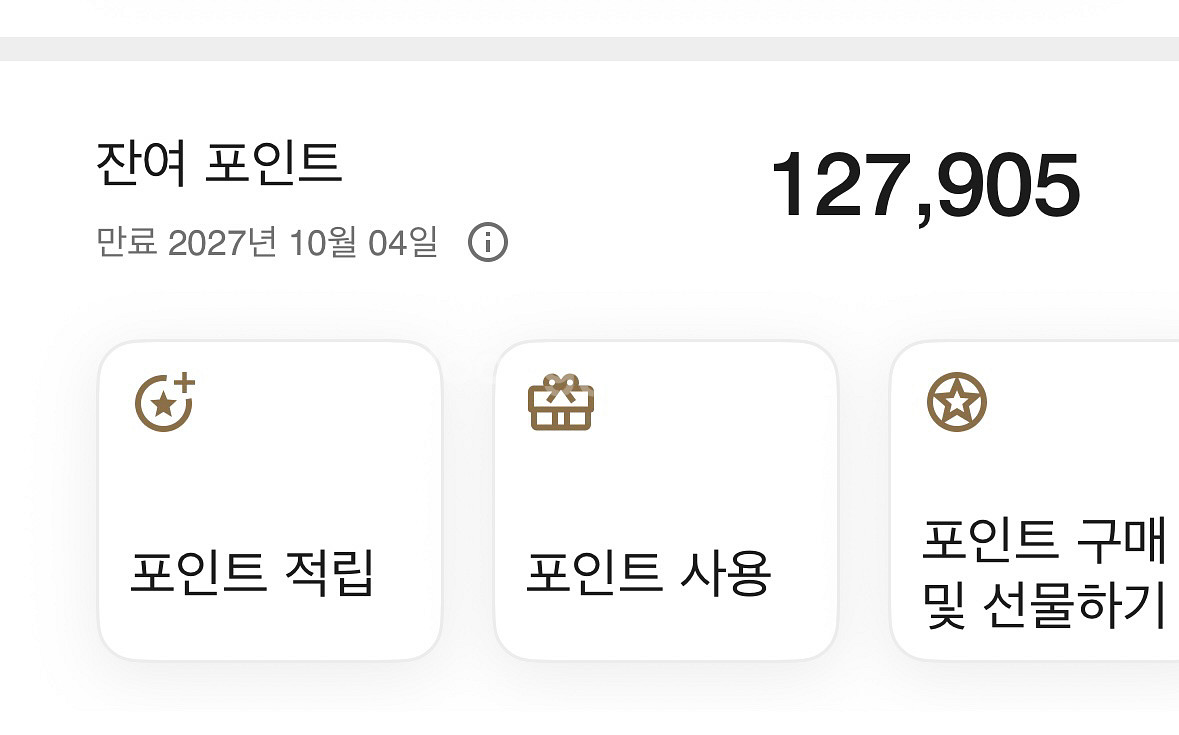The height and width of the screenshot is (735, 1179).
Task: Click the 10월 04일 date text
Action: tap(363, 242)
